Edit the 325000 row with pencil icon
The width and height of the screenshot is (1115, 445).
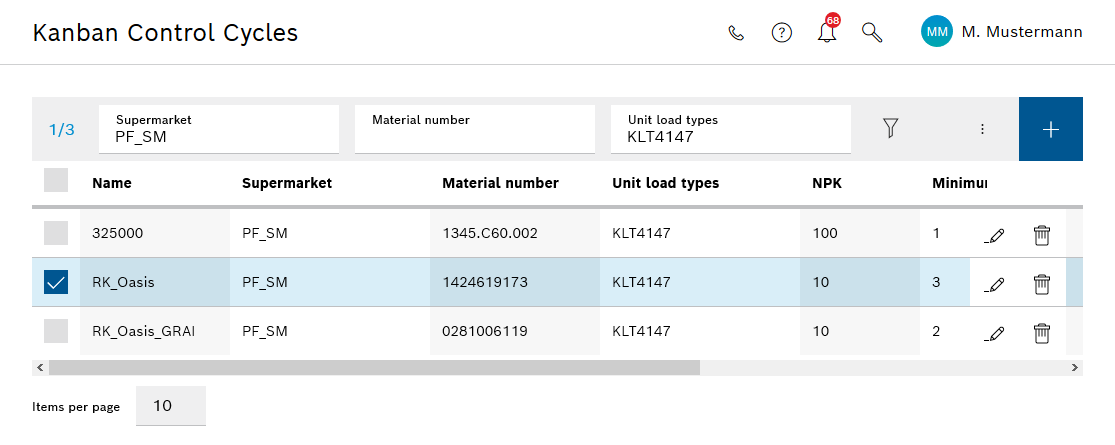995,235
